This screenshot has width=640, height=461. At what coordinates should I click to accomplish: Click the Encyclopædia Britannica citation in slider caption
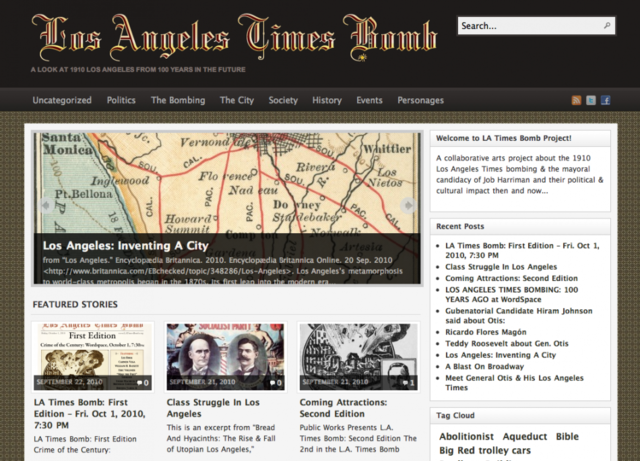click(x=222, y=271)
